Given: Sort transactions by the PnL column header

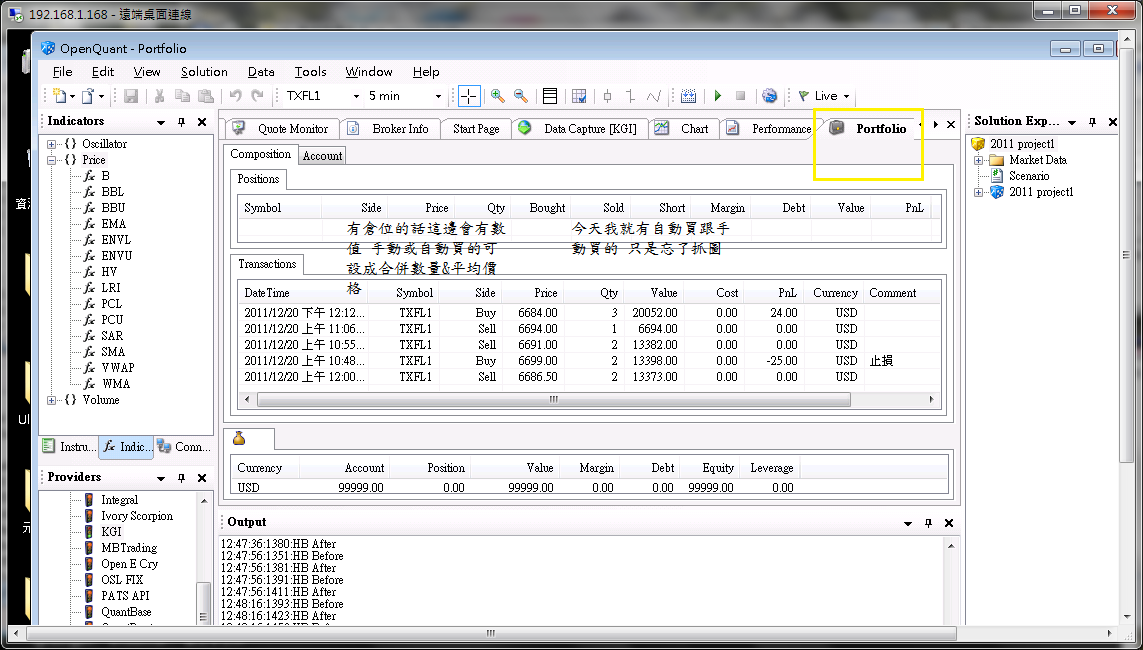Looking at the screenshot, I should click(x=774, y=293).
